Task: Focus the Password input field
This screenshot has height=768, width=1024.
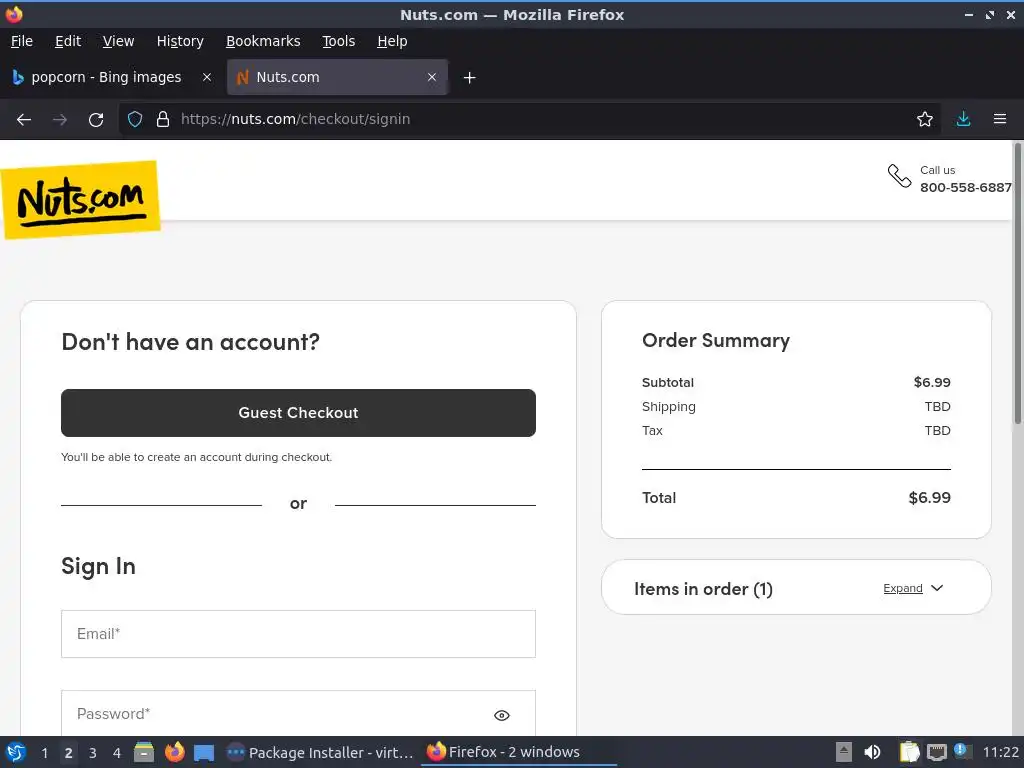Action: (x=298, y=714)
